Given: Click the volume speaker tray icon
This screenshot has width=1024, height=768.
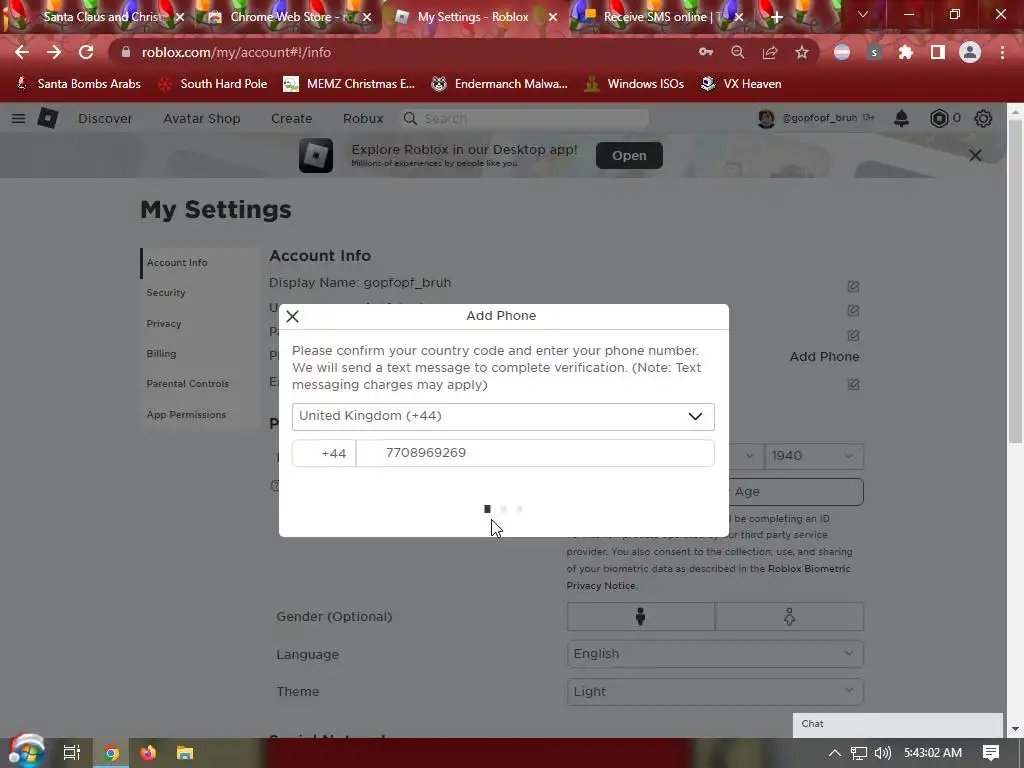Looking at the screenshot, I should [x=883, y=753].
